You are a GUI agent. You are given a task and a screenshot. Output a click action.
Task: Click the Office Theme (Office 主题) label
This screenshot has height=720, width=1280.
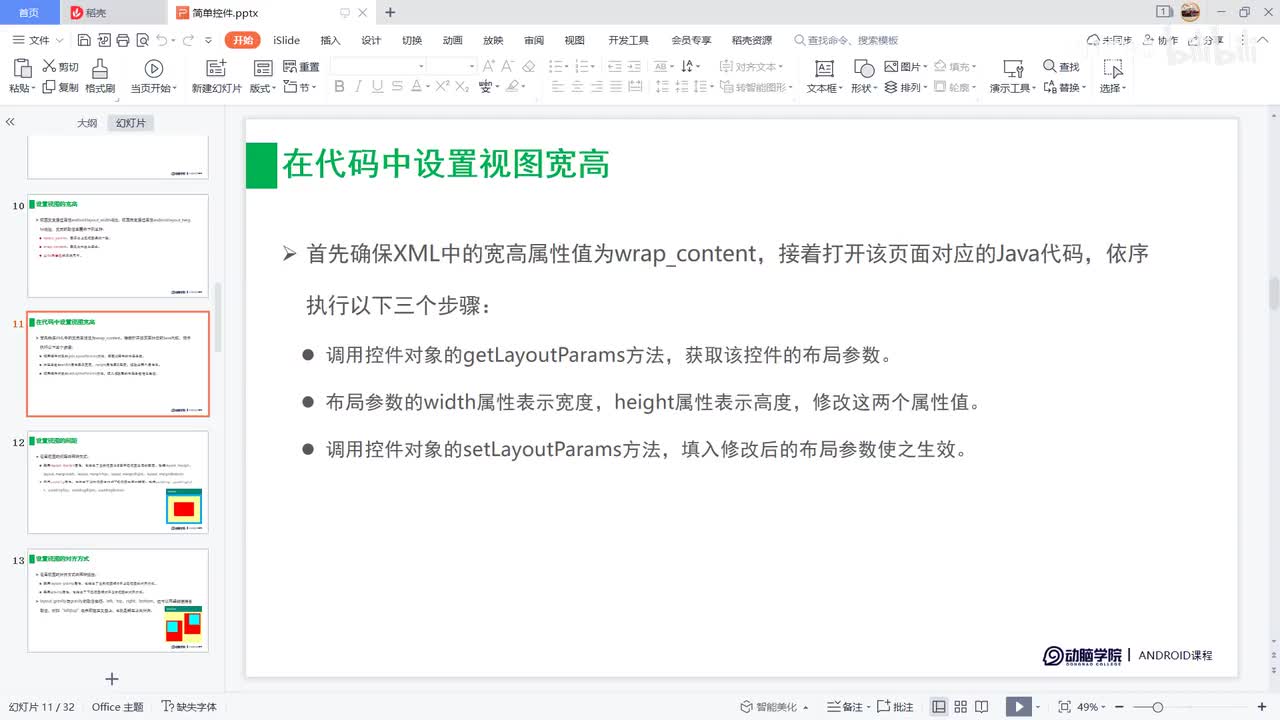[x=118, y=707]
